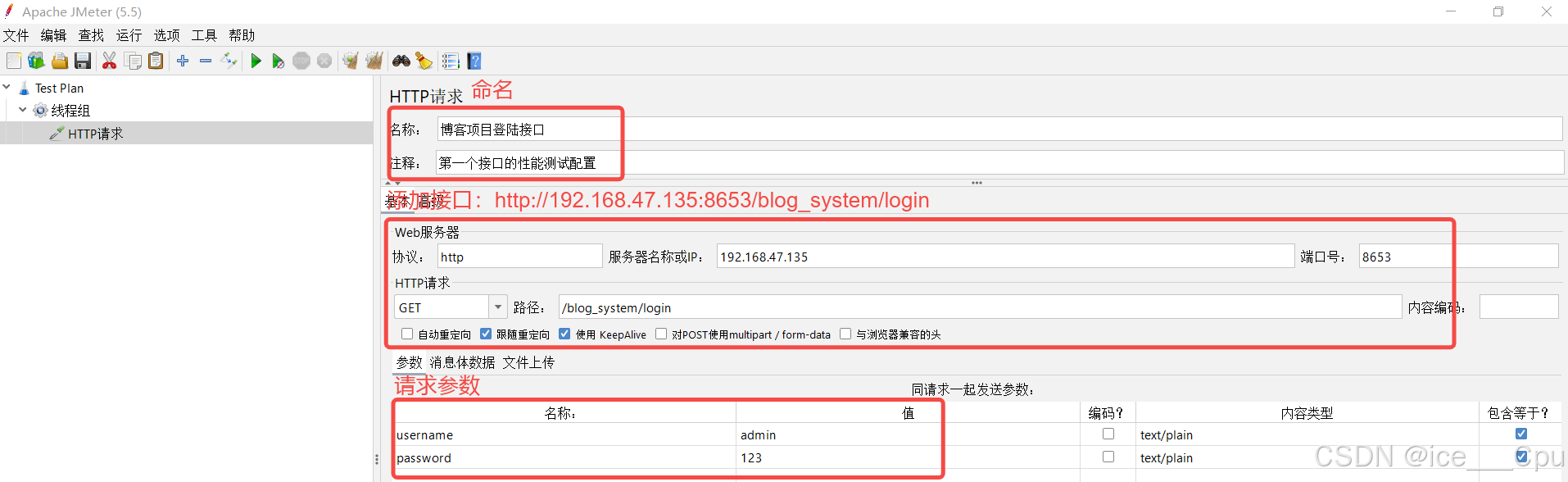
Task: Click the HTTP请求 pipette icon in tree
Action: [x=57, y=133]
